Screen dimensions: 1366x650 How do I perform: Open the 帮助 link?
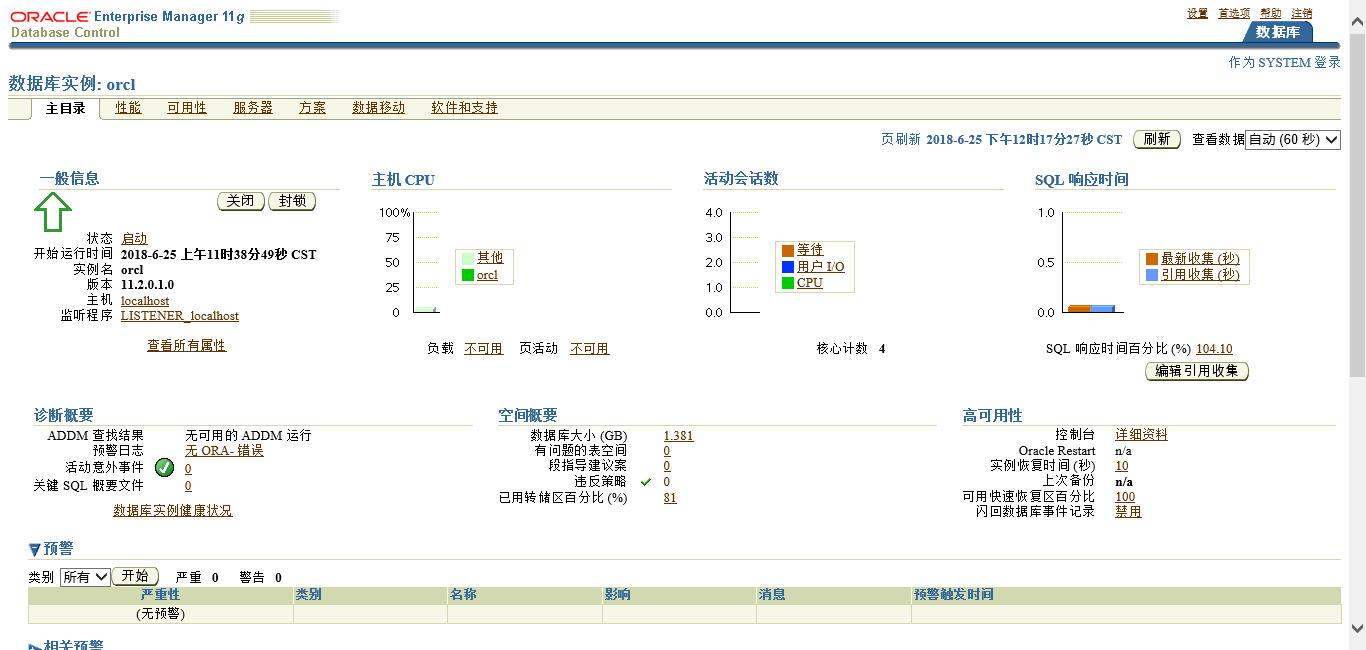pos(1270,13)
